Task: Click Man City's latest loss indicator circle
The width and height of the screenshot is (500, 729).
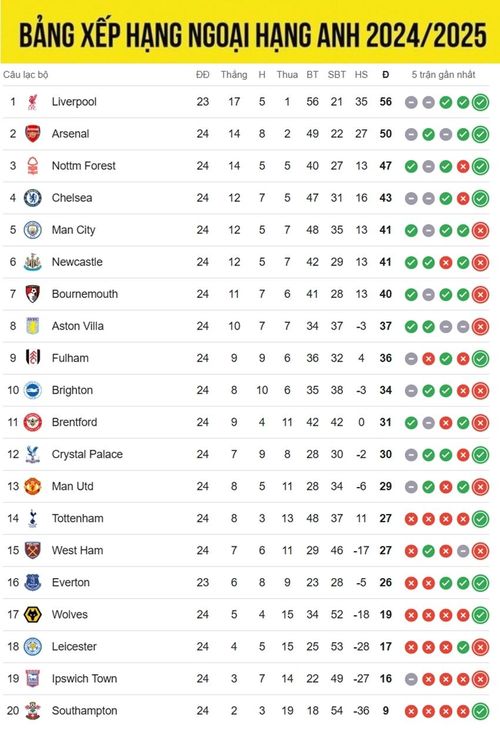Action: coord(480,231)
